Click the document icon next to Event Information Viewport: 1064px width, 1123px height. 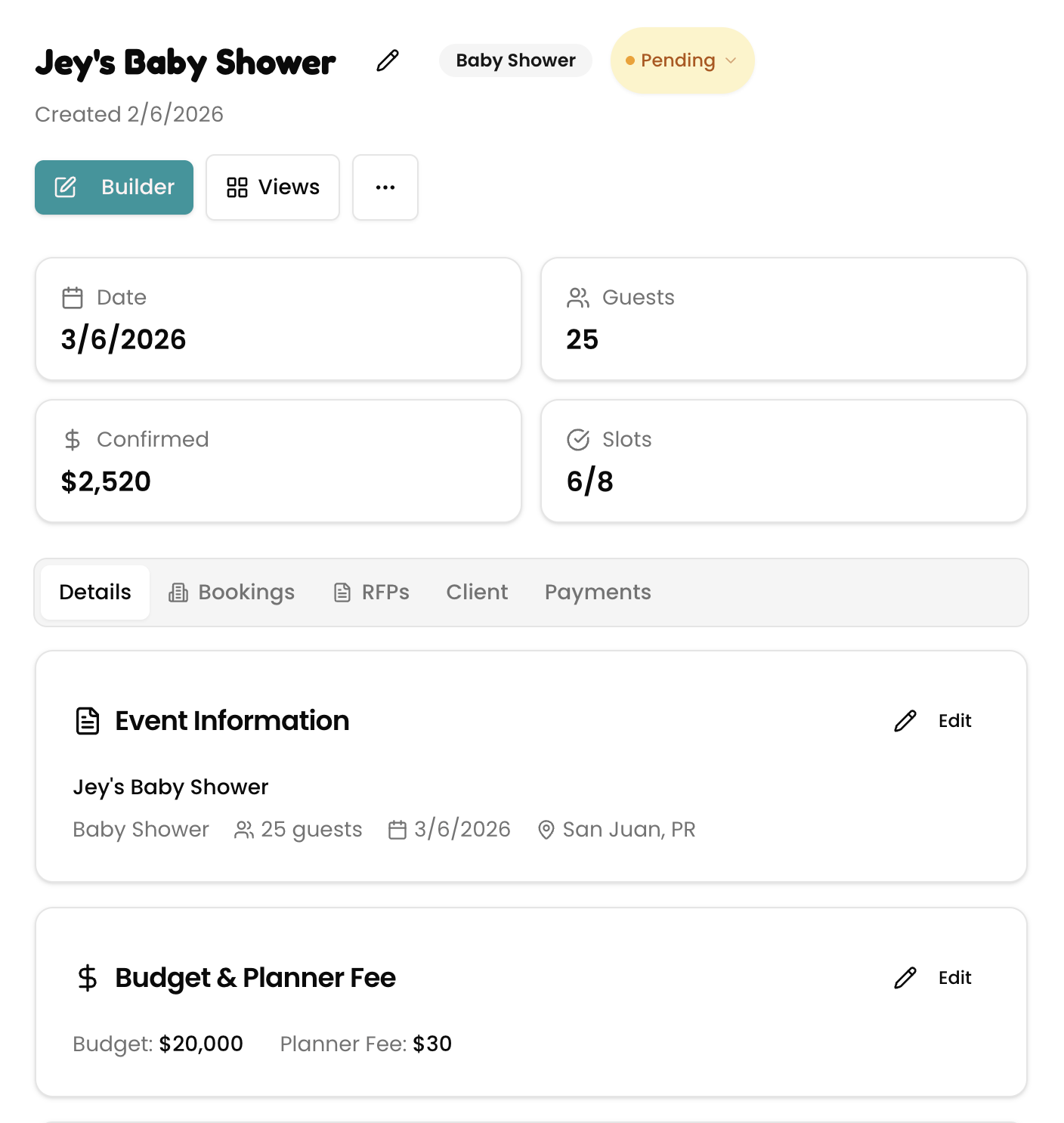pyautogui.click(x=87, y=721)
